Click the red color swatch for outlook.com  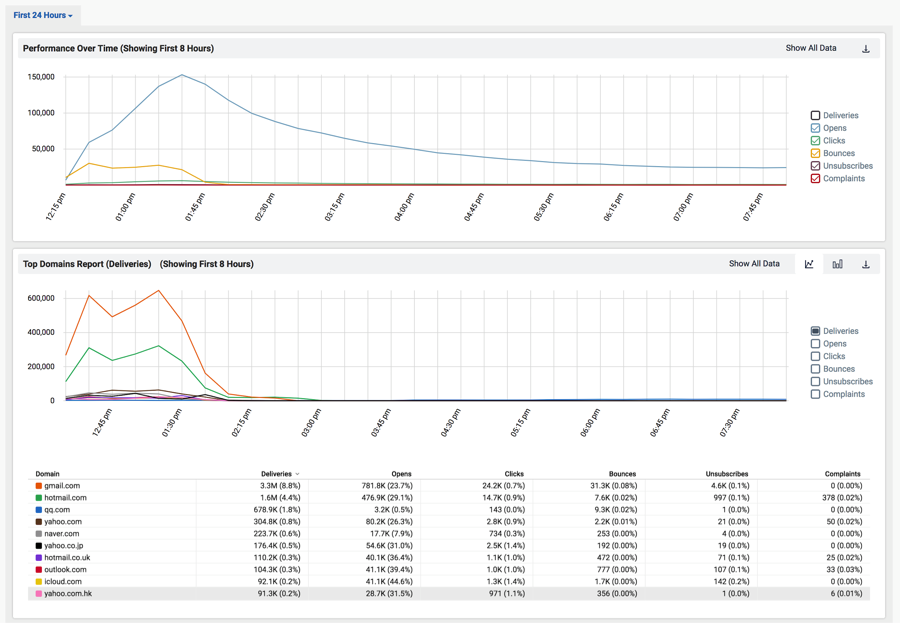(39, 570)
